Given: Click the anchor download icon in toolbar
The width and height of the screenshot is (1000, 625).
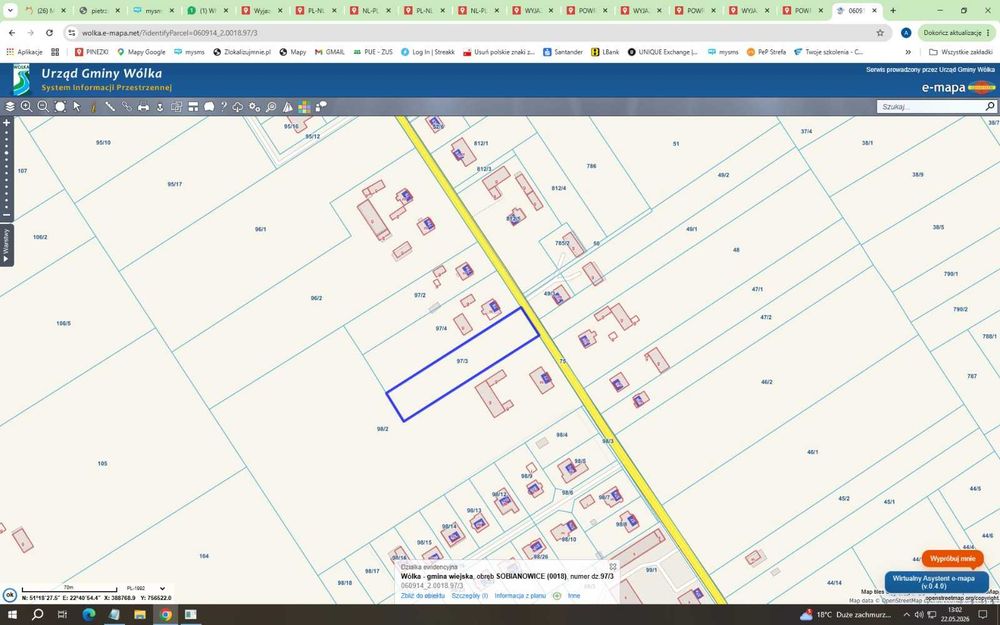Looking at the screenshot, I should [x=160, y=107].
